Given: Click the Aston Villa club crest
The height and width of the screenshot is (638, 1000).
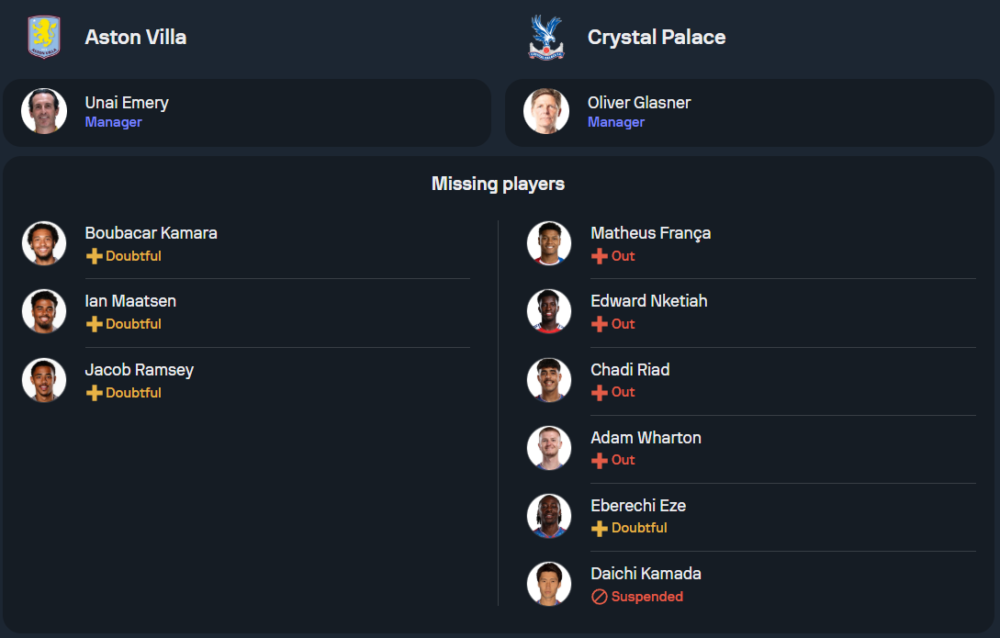Looking at the screenshot, I should click(44, 37).
